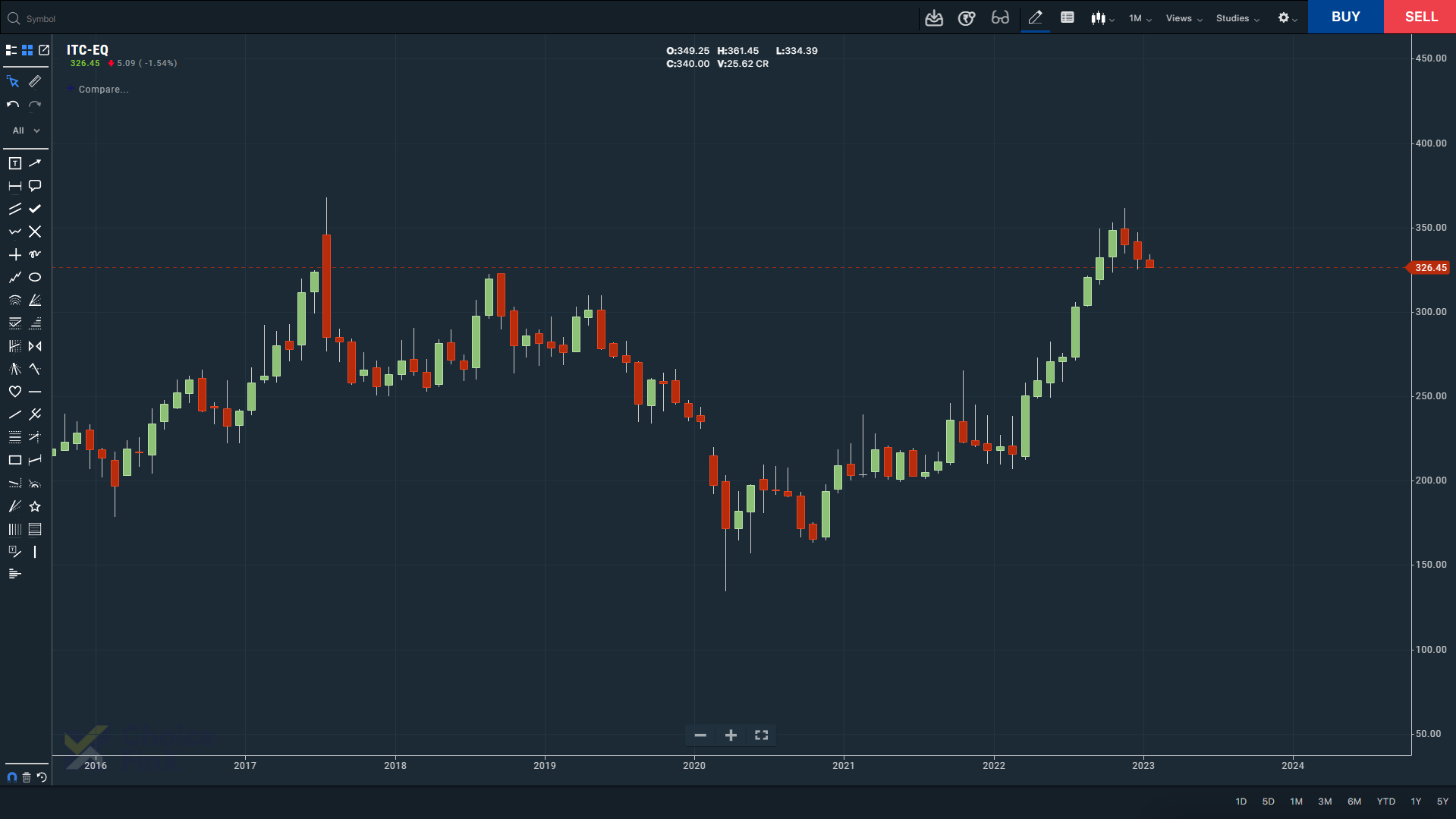1456x819 pixels.
Task: Click the Symbol search field
Action: click(x=455, y=18)
